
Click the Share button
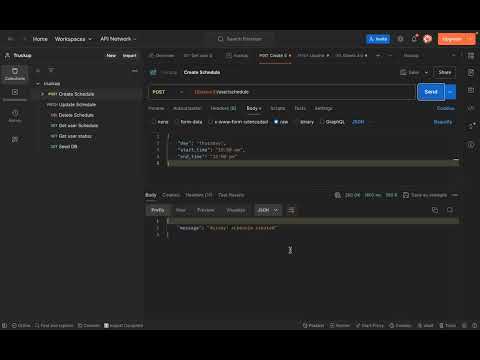[445, 72]
